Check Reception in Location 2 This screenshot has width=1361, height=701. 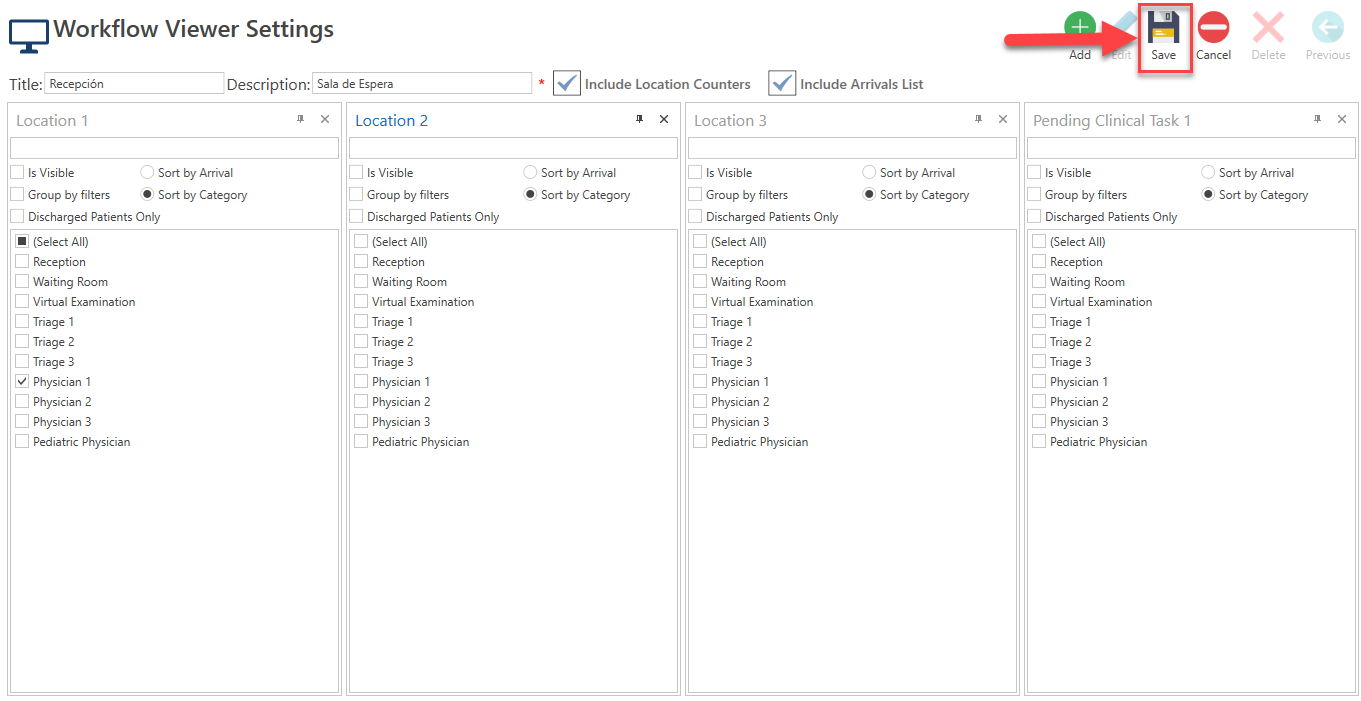361,261
